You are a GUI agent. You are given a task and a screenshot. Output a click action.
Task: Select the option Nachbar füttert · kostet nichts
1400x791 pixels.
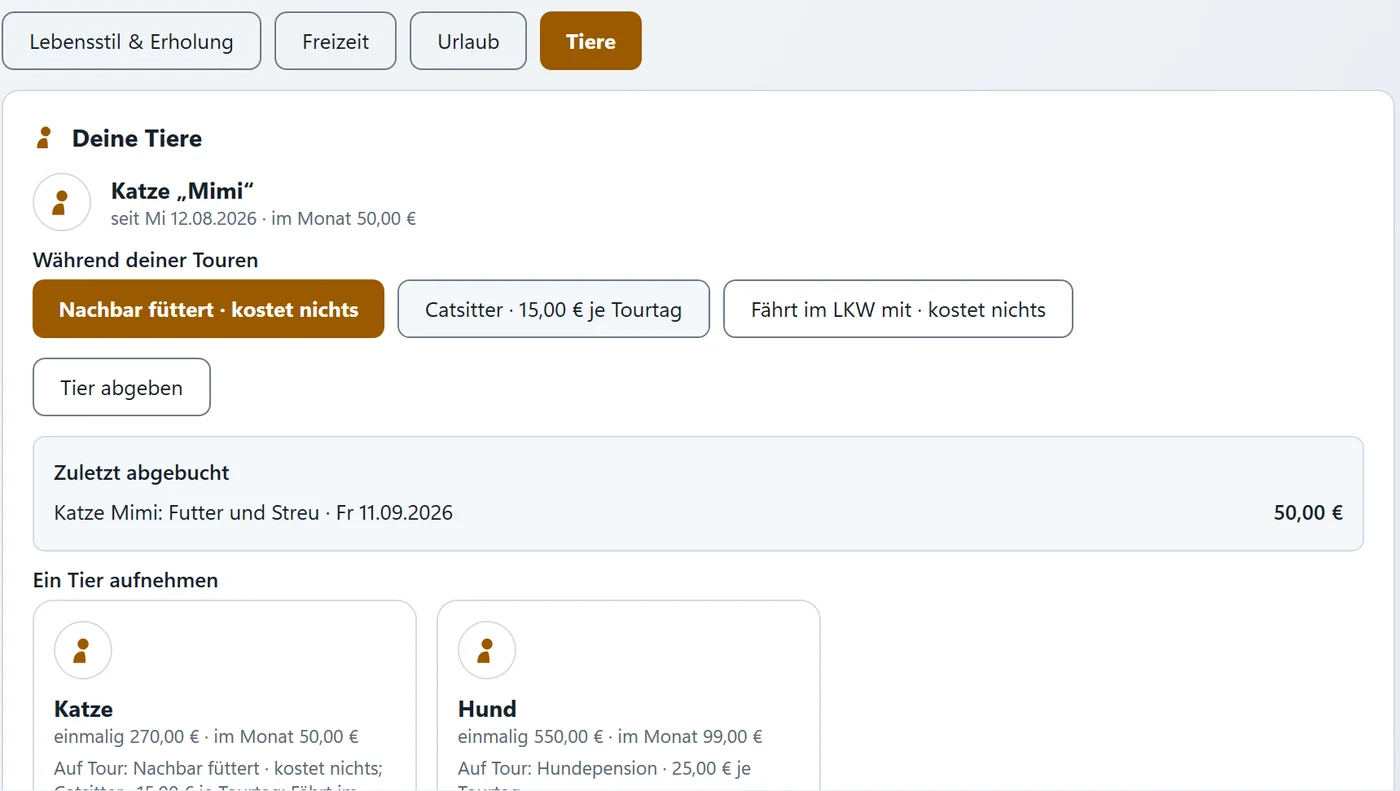tap(209, 309)
